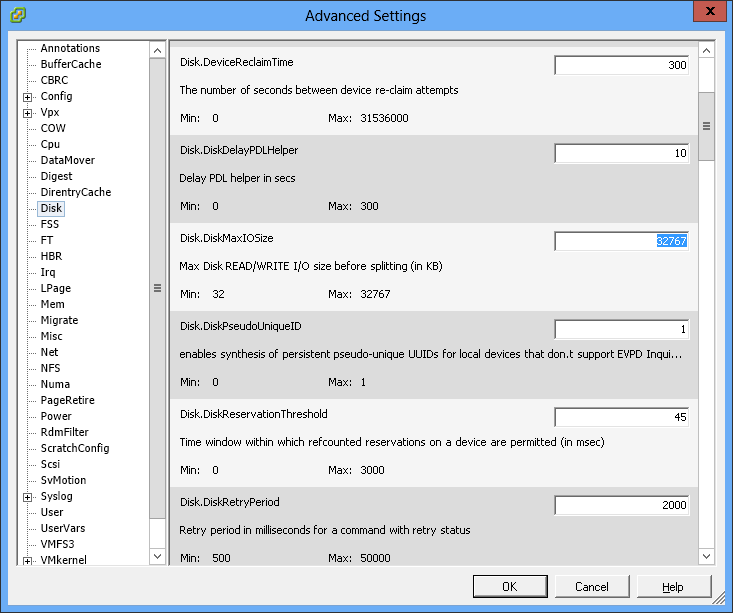Screen dimensions: 733x613
Task: Close the Advanced Settings dialog
Action: pos(709,14)
